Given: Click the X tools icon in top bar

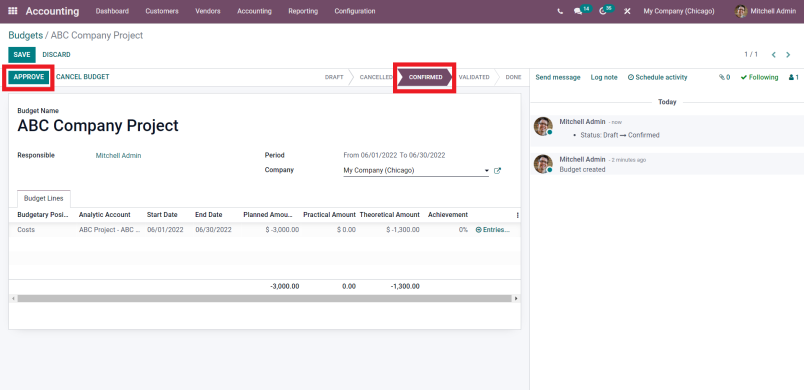Looking at the screenshot, I should pyautogui.click(x=627, y=11).
